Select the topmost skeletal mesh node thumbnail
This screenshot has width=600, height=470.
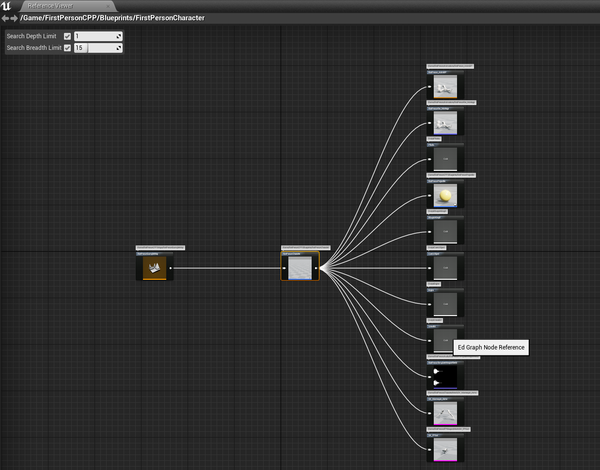click(444, 86)
